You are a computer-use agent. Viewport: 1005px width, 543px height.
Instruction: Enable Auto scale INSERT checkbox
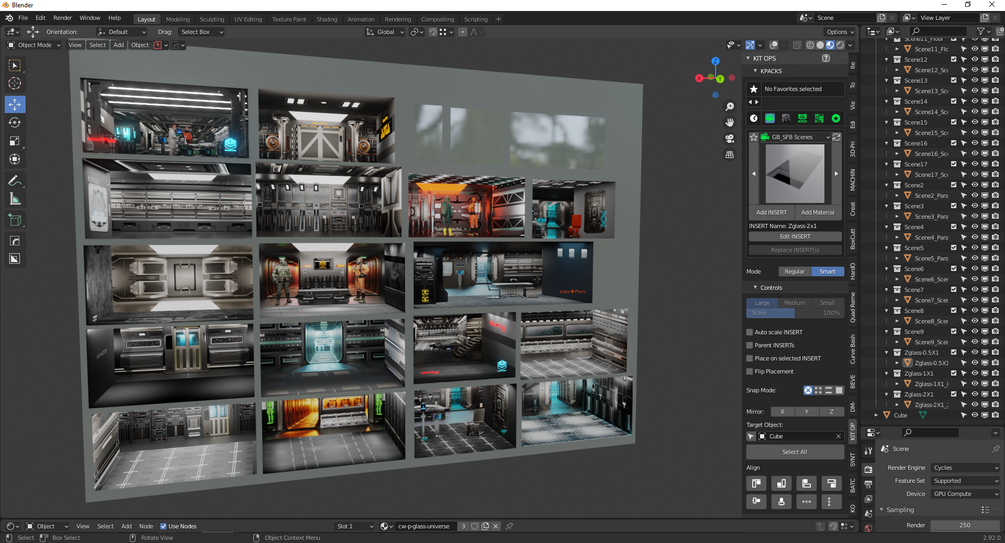[750, 332]
